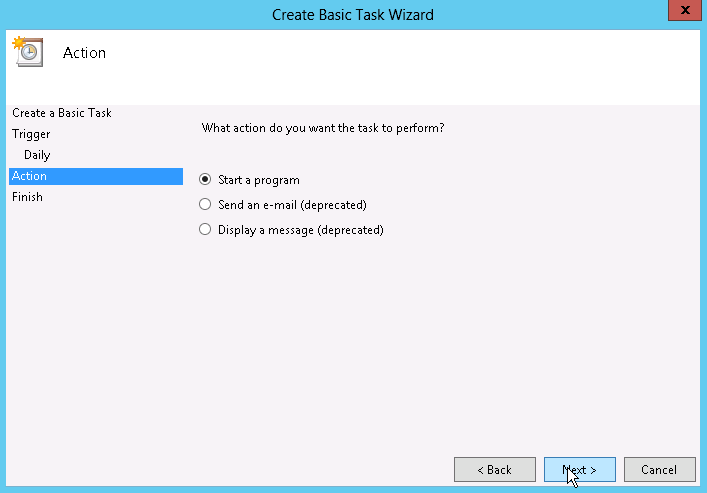Select the Start a program radio button
The height and width of the screenshot is (493, 707).
(x=205, y=180)
